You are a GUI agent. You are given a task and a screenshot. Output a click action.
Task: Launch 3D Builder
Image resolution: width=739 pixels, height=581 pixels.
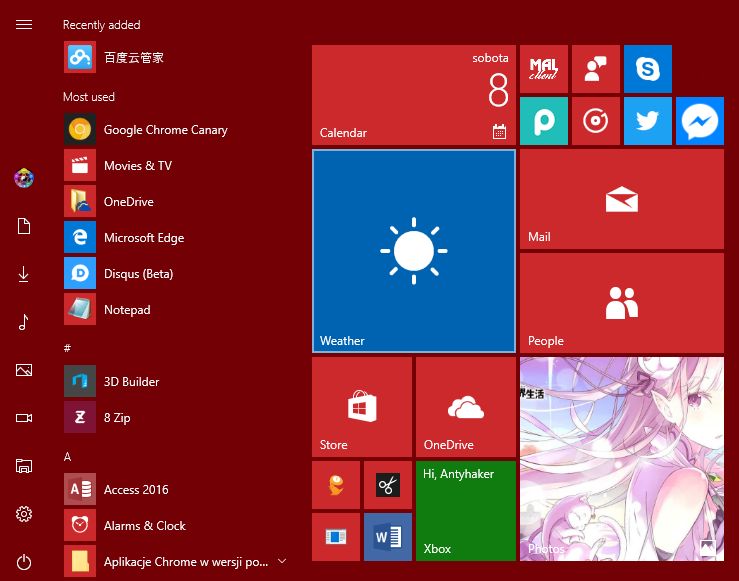pyautogui.click(x=178, y=381)
